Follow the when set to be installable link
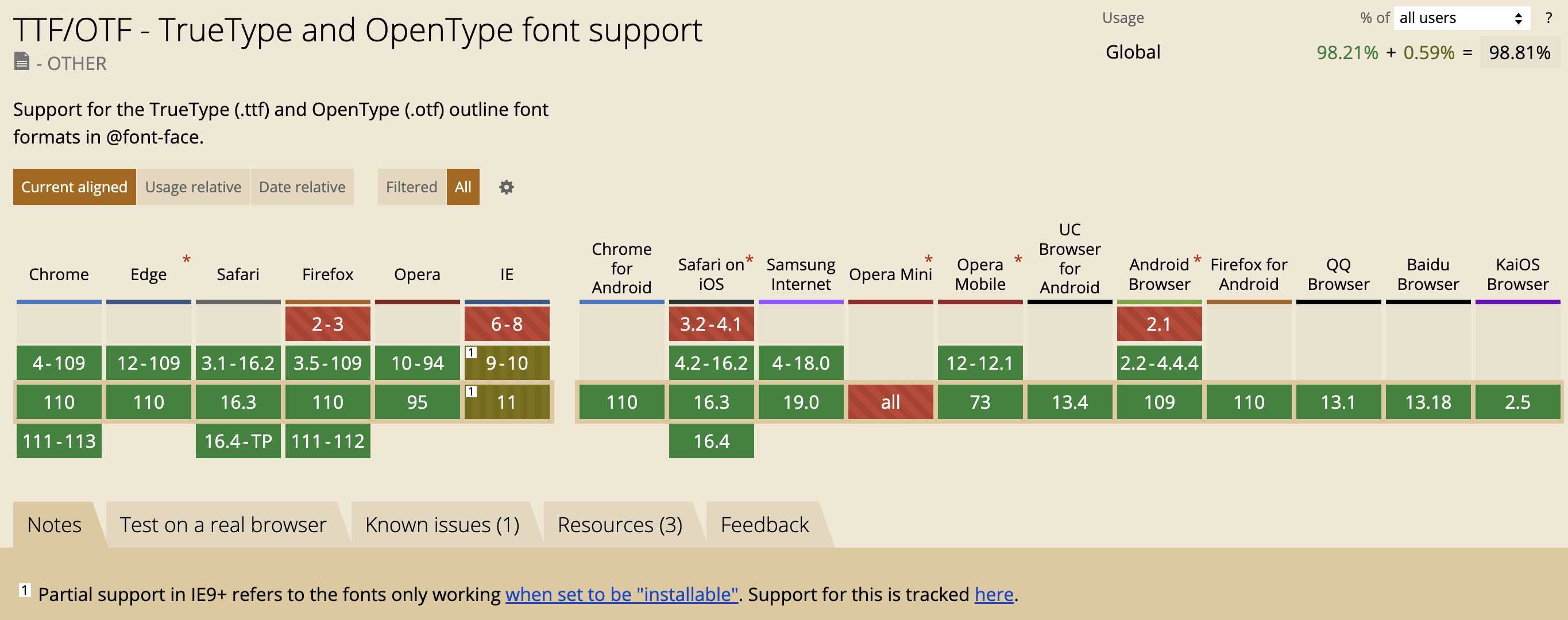The height and width of the screenshot is (620, 1568). tap(621, 594)
